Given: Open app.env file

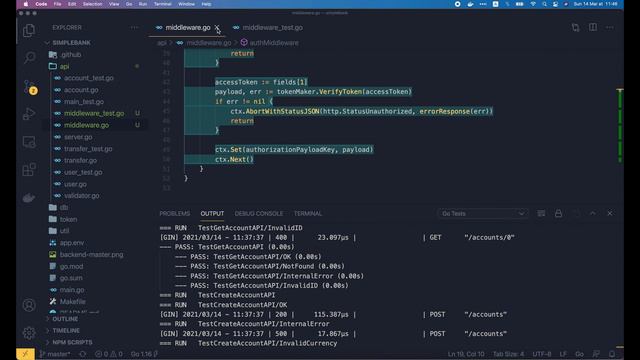Looking at the screenshot, I should coord(72,242).
